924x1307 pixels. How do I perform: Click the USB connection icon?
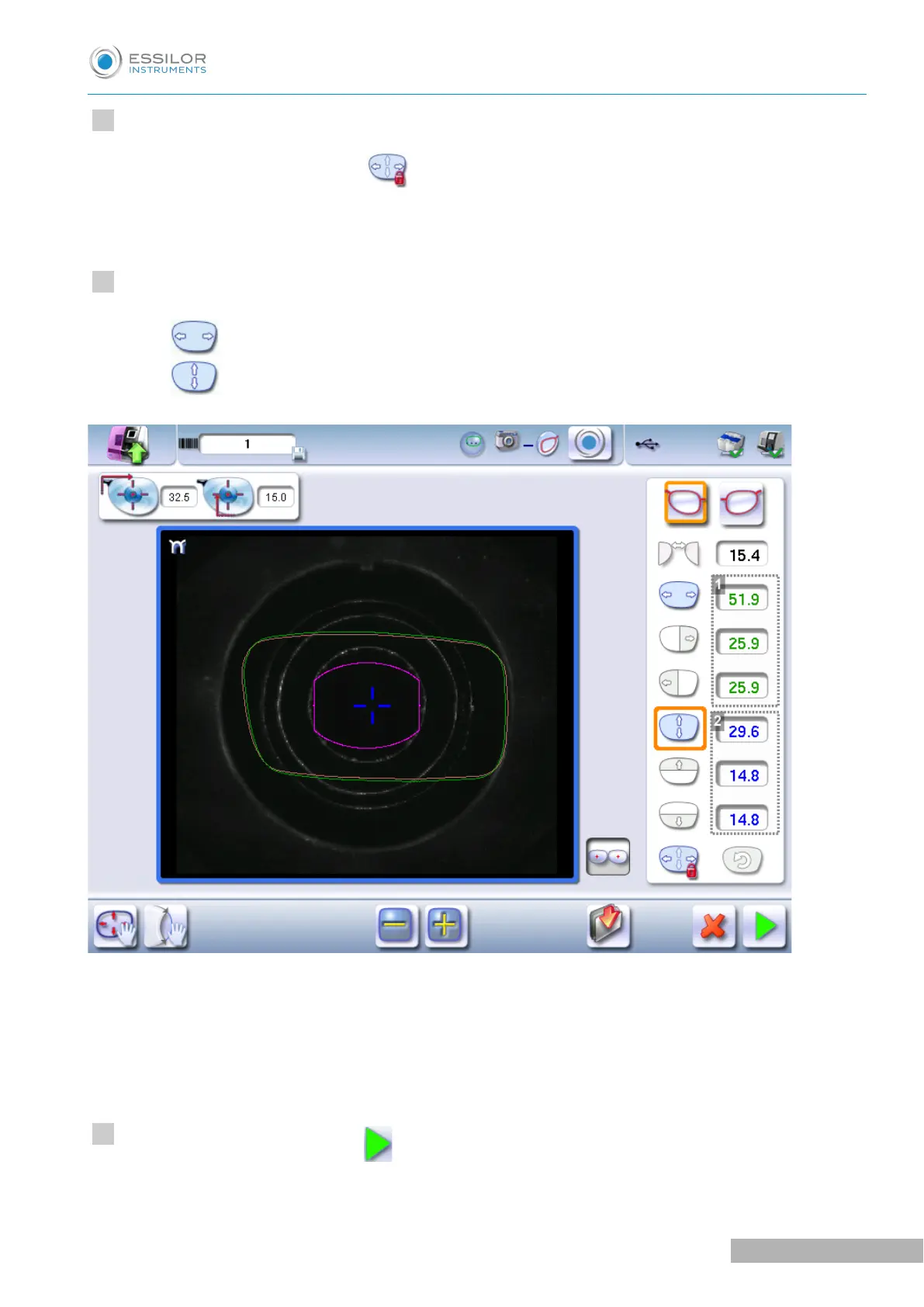click(x=647, y=444)
